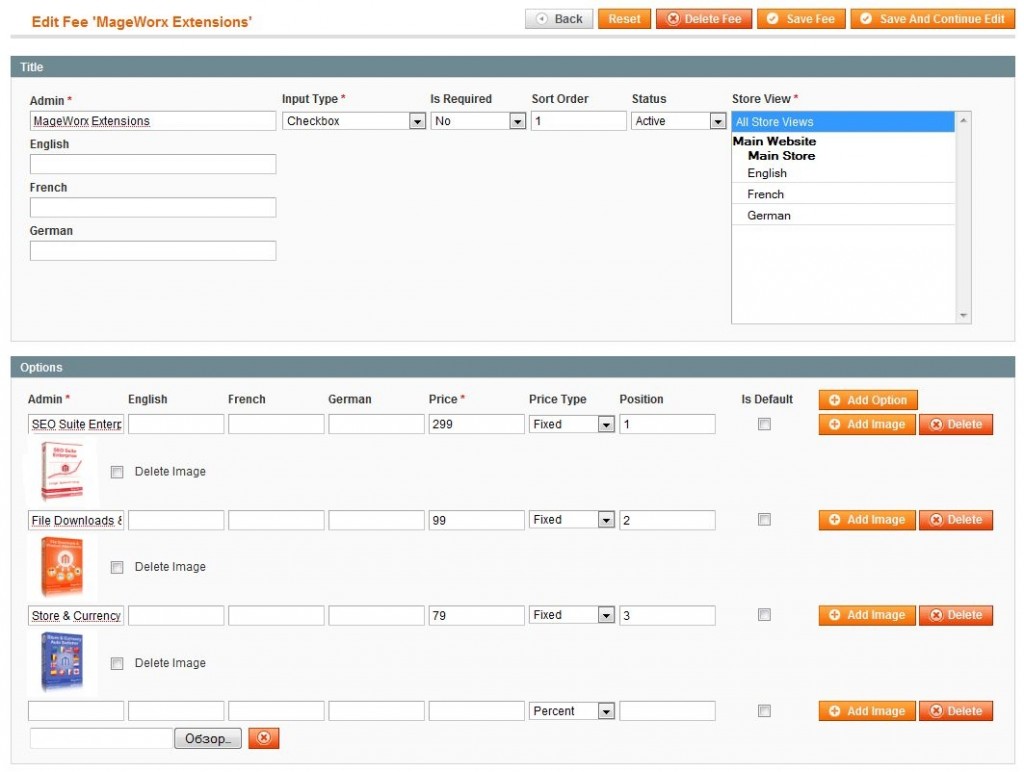Click English field for SEO Suite option
The image size is (1024, 772).
[176, 424]
